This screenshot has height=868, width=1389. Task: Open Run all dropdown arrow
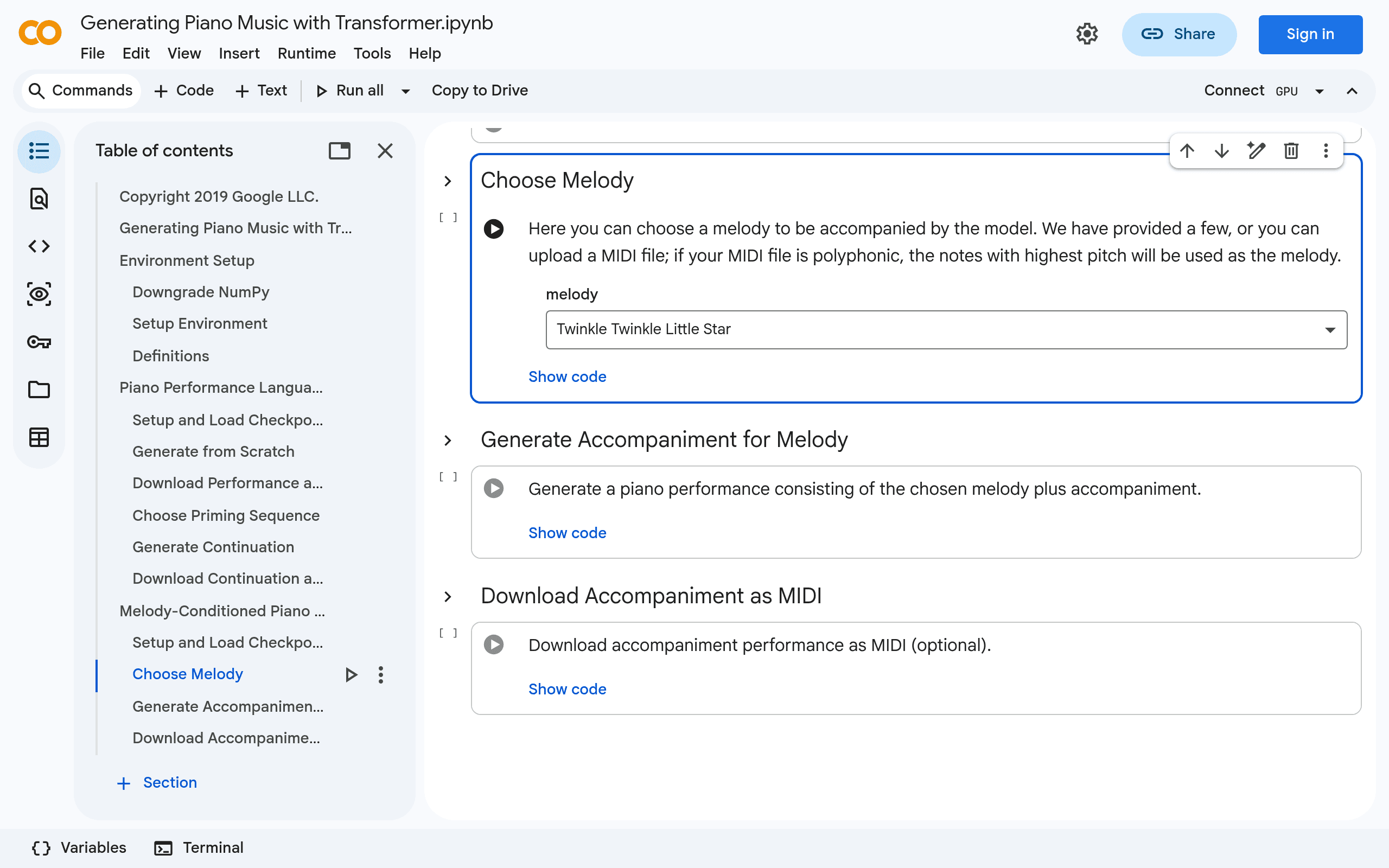pyautogui.click(x=406, y=91)
